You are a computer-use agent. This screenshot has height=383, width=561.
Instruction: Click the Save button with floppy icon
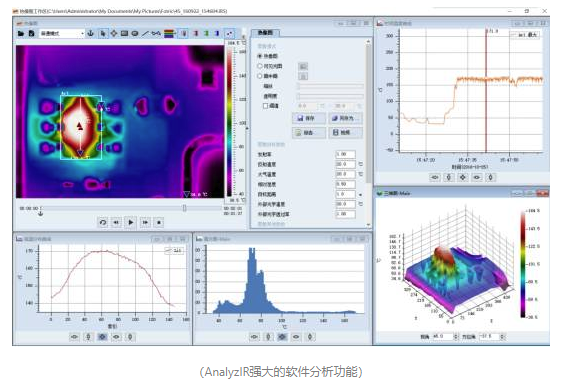(x=309, y=118)
